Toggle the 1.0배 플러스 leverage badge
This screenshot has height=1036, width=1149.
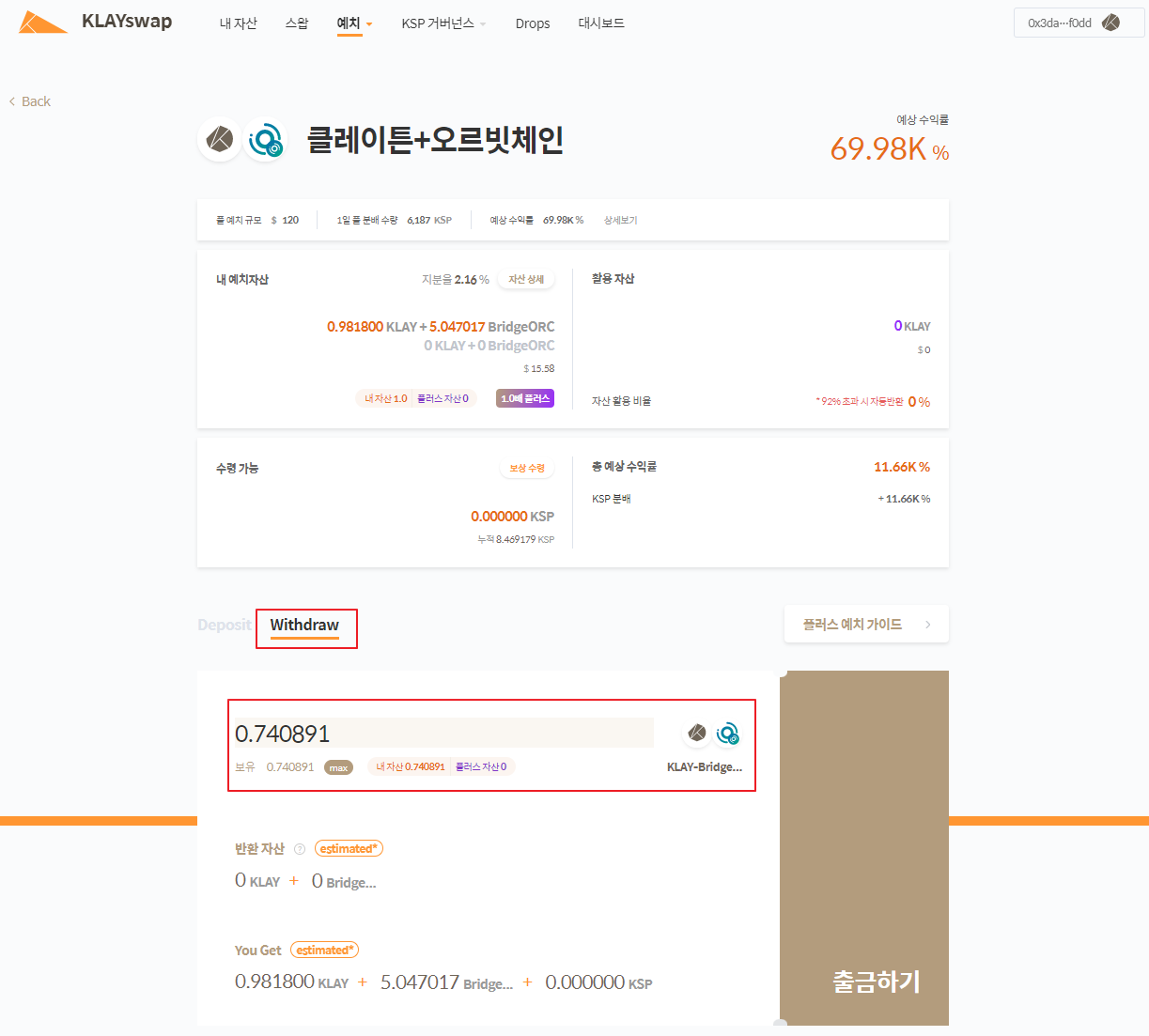click(x=525, y=398)
